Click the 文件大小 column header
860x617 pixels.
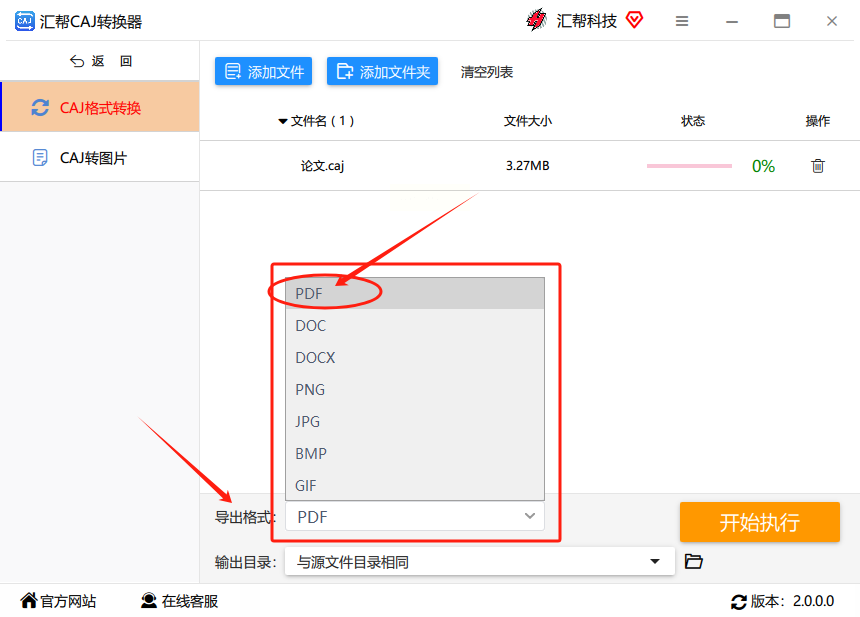[528, 121]
